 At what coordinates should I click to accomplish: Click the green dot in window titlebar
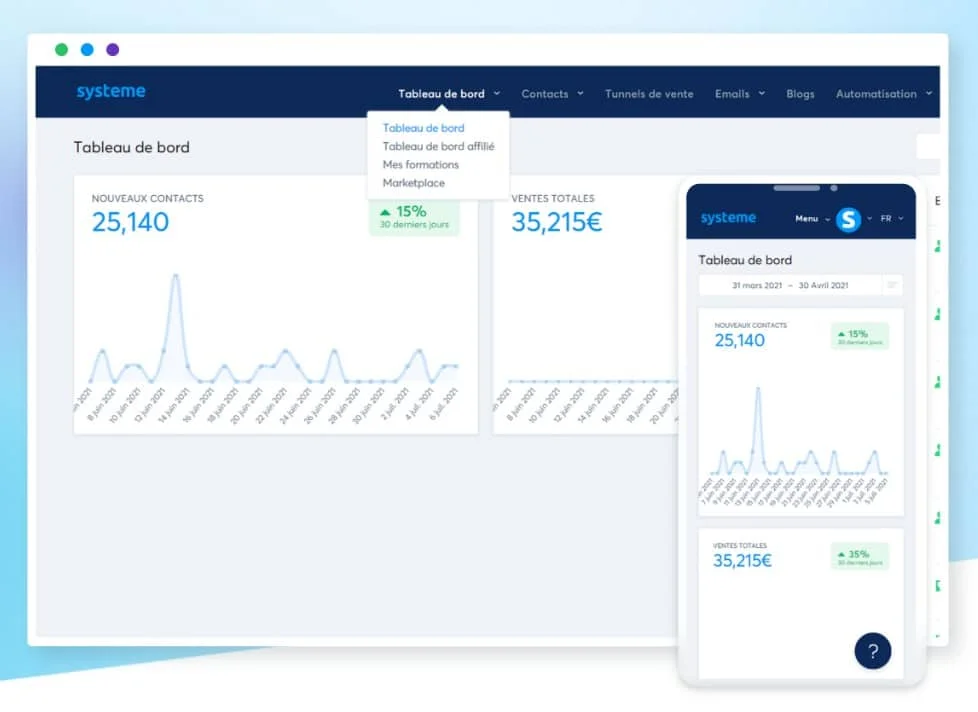click(62, 49)
